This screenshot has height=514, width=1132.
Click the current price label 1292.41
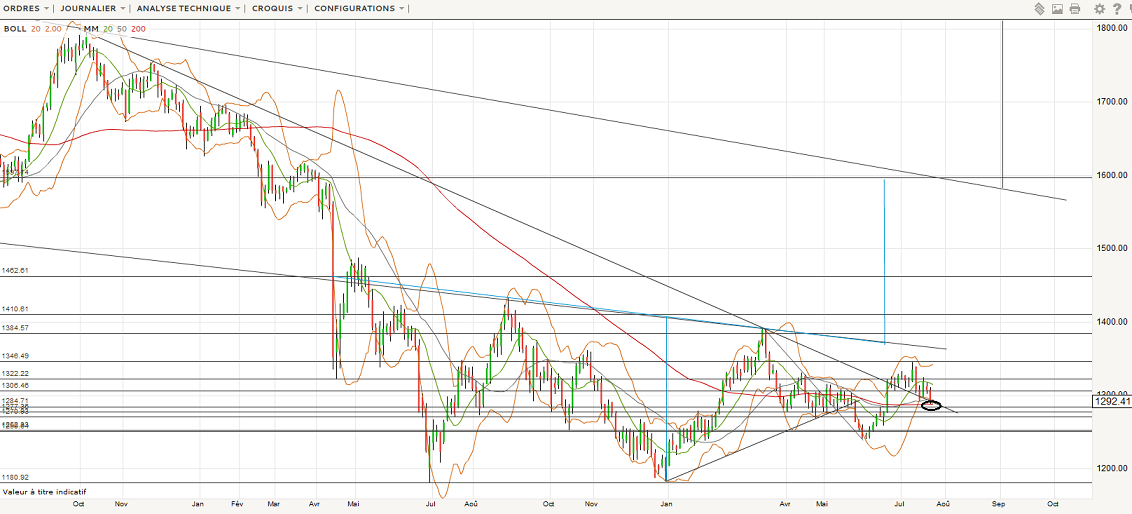[1111, 402]
